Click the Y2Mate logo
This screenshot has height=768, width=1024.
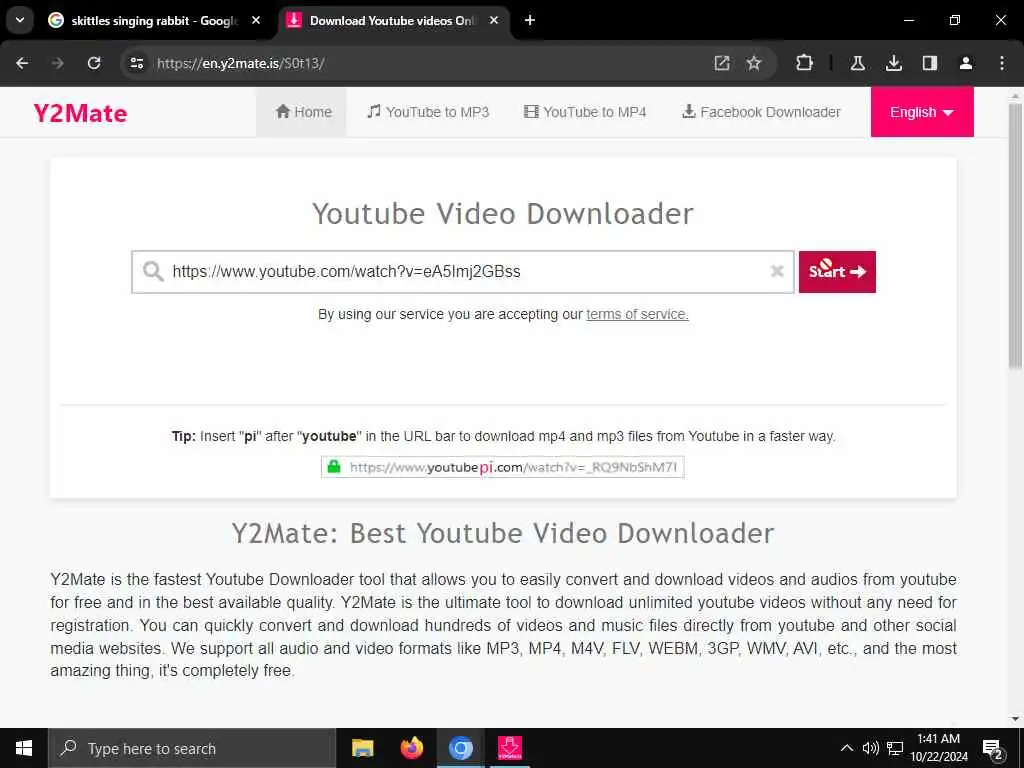tap(80, 113)
